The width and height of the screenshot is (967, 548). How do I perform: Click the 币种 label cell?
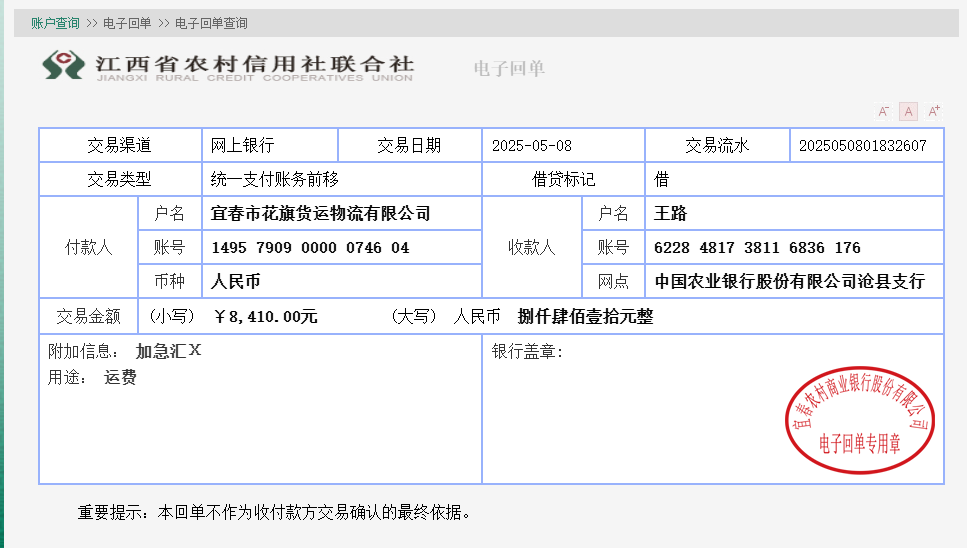coord(170,282)
